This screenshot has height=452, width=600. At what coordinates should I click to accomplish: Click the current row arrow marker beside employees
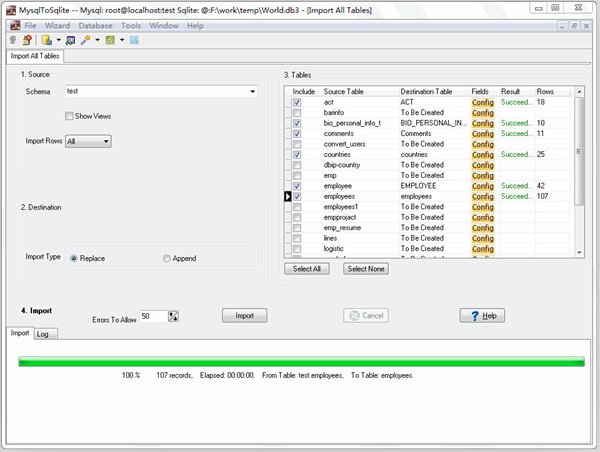288,196
